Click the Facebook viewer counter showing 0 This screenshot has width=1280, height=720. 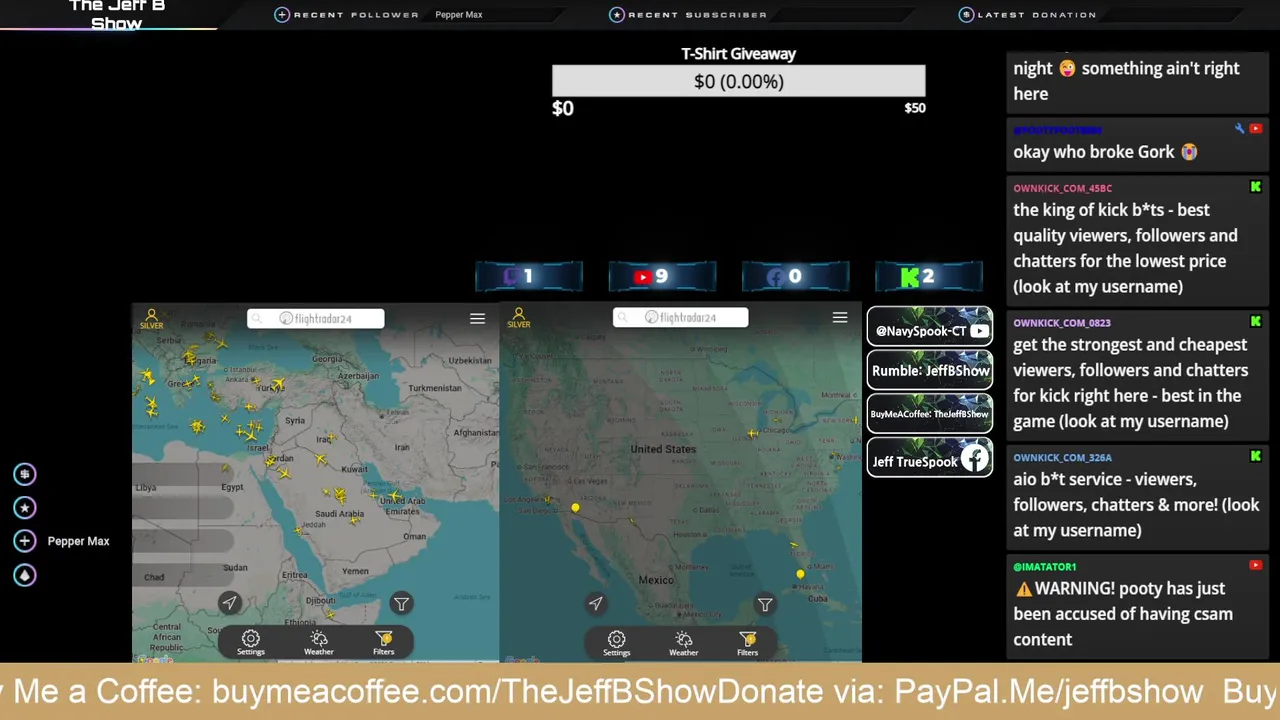point(795,276)
